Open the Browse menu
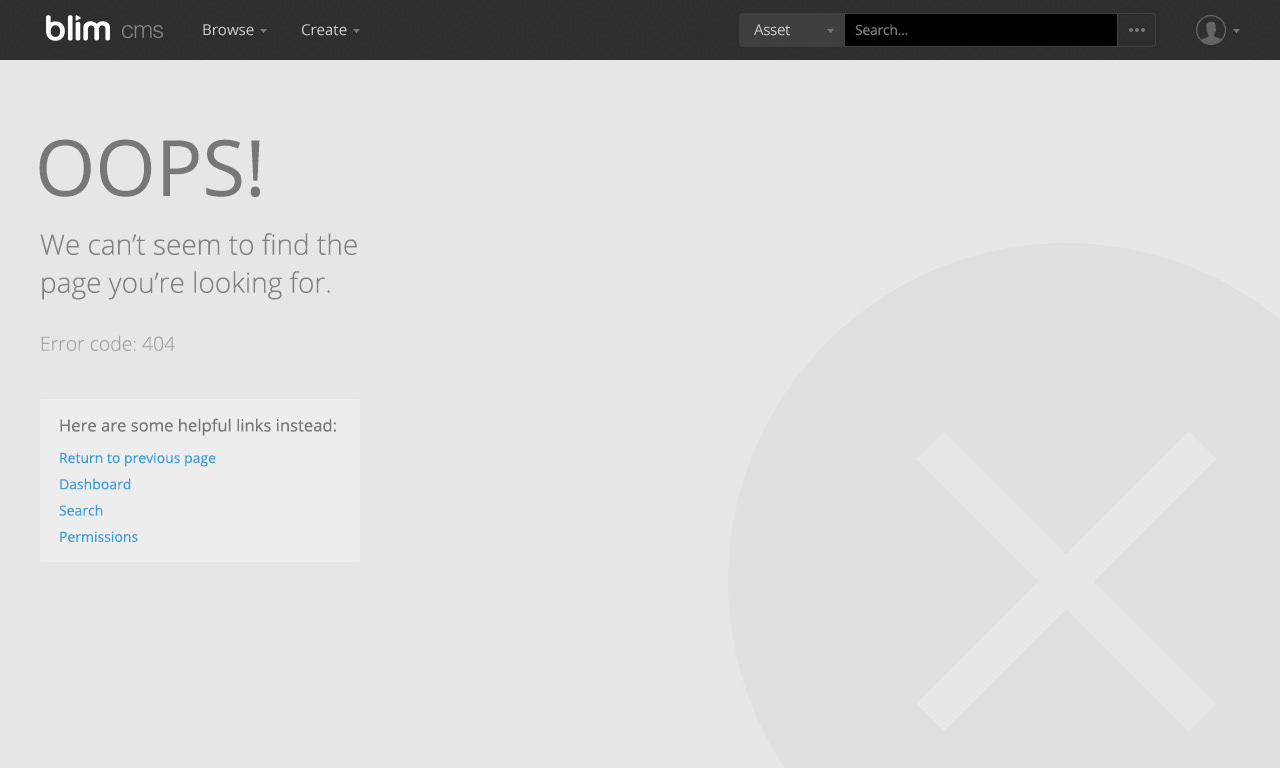The width and height of the screenshot is (1280, 768). tap(234, 30)
